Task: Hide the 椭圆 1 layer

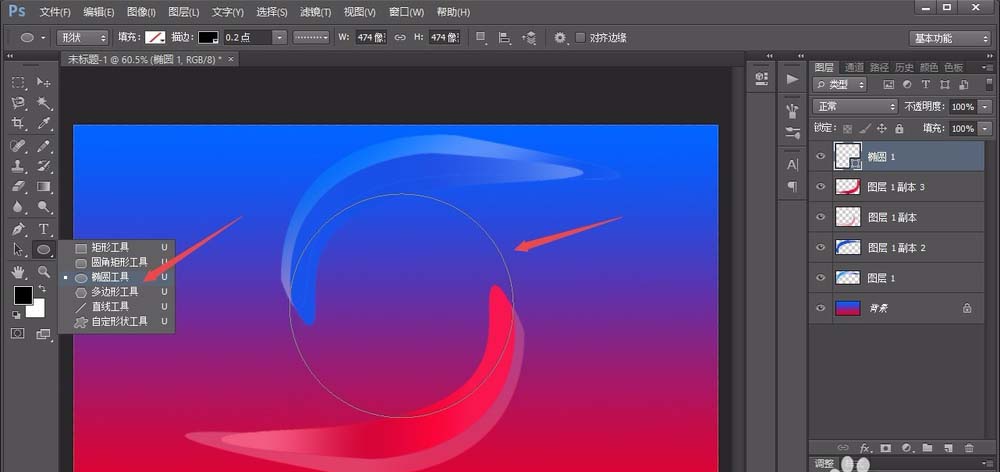Action: tap(821, 155)
